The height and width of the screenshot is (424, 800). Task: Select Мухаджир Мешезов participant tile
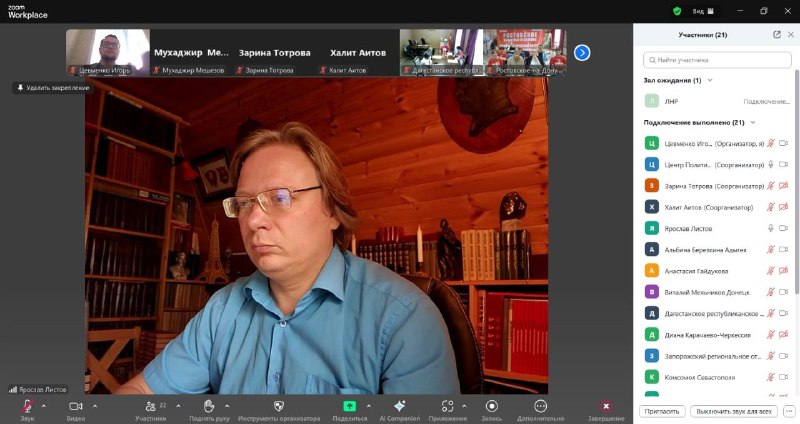(x=191, y=53)
